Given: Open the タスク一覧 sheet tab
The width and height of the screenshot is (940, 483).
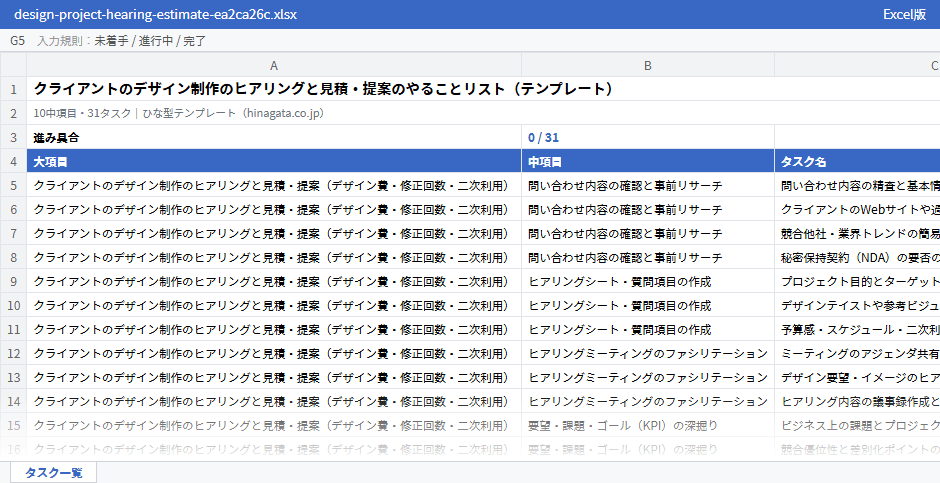Looking at the screenshot, I should (53, 472).
